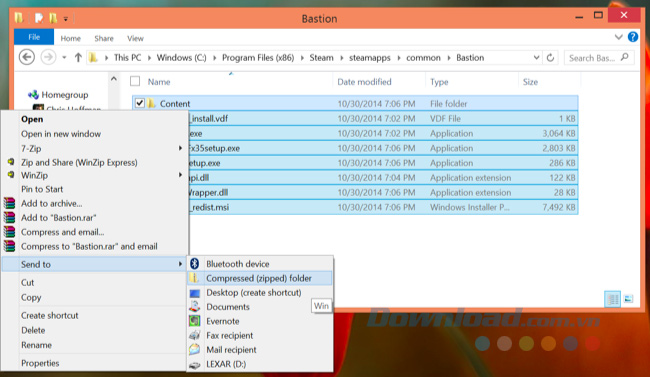
Task: Open the recent locations dropdown arrow
Action: [x=64, y=58]
